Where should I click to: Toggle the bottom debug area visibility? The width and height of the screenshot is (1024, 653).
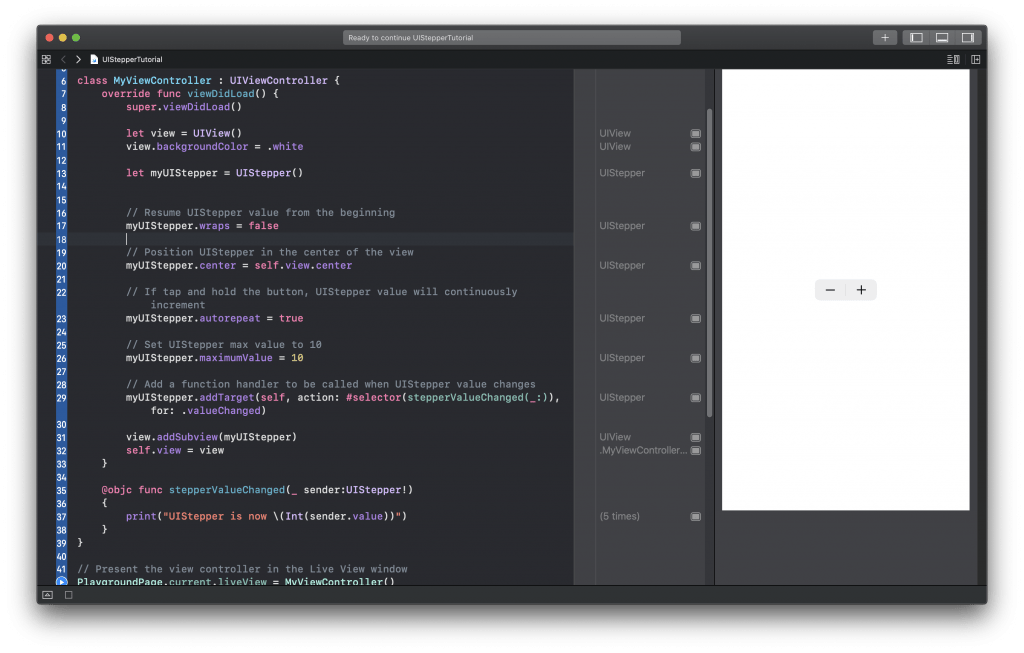941,36
